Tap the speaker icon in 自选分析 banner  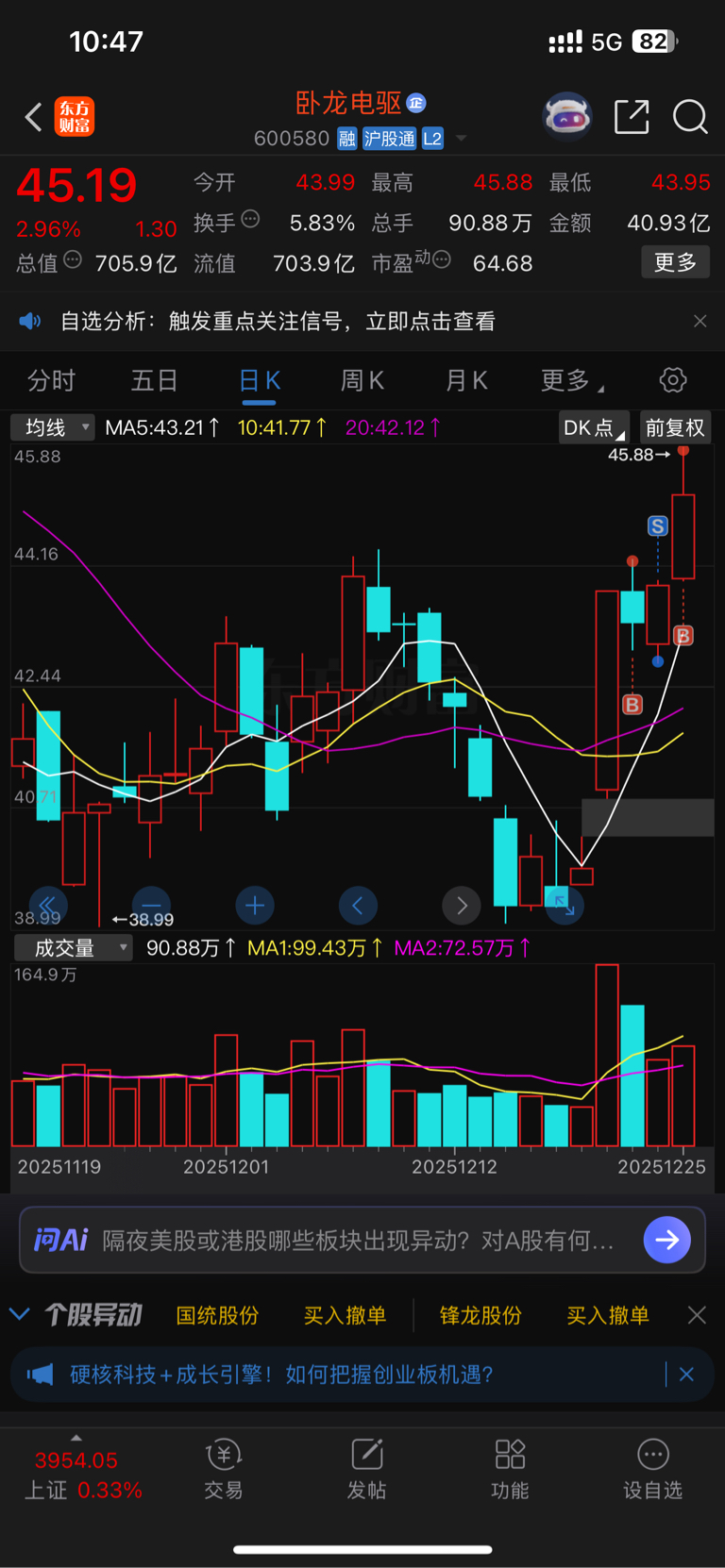click(30, 321)
